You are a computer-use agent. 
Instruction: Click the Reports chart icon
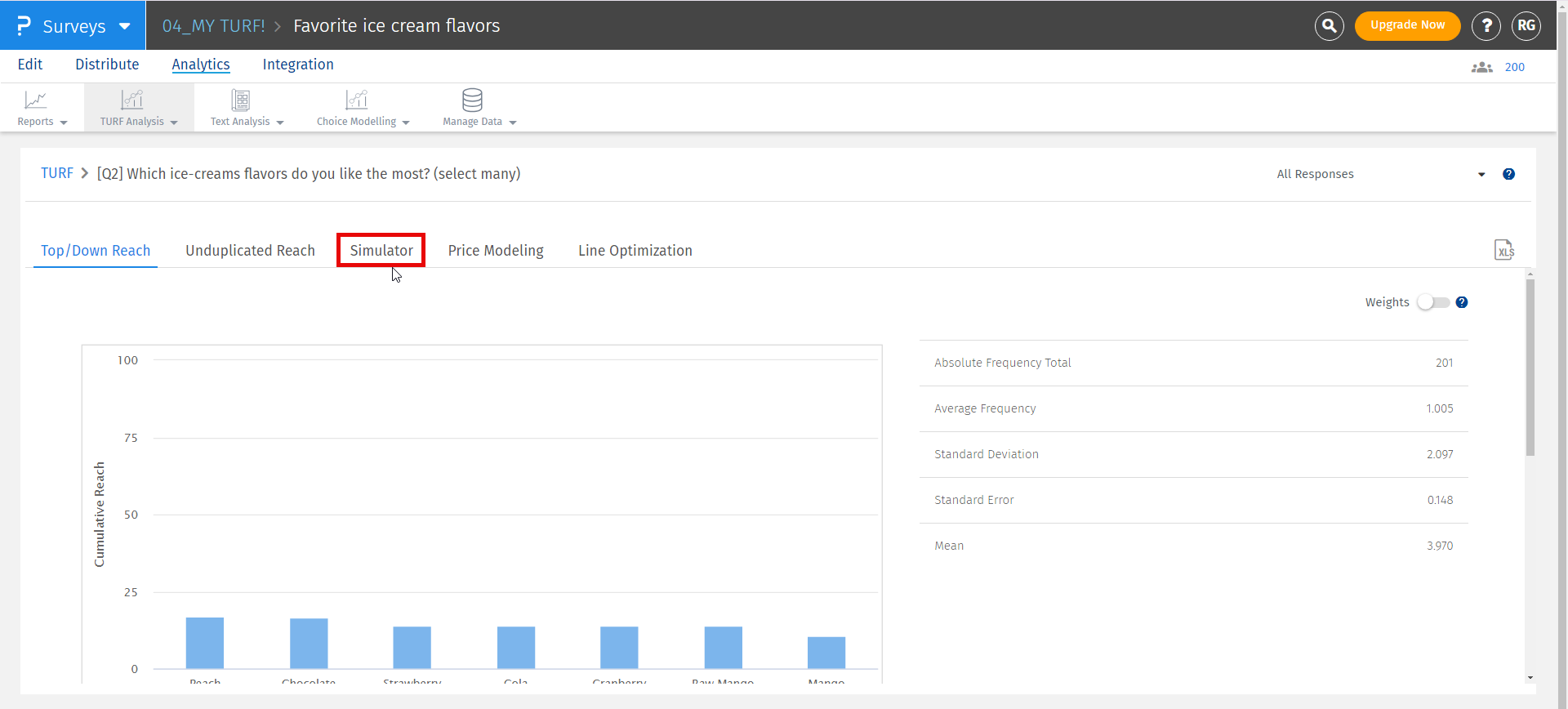[x=35, y=100]
